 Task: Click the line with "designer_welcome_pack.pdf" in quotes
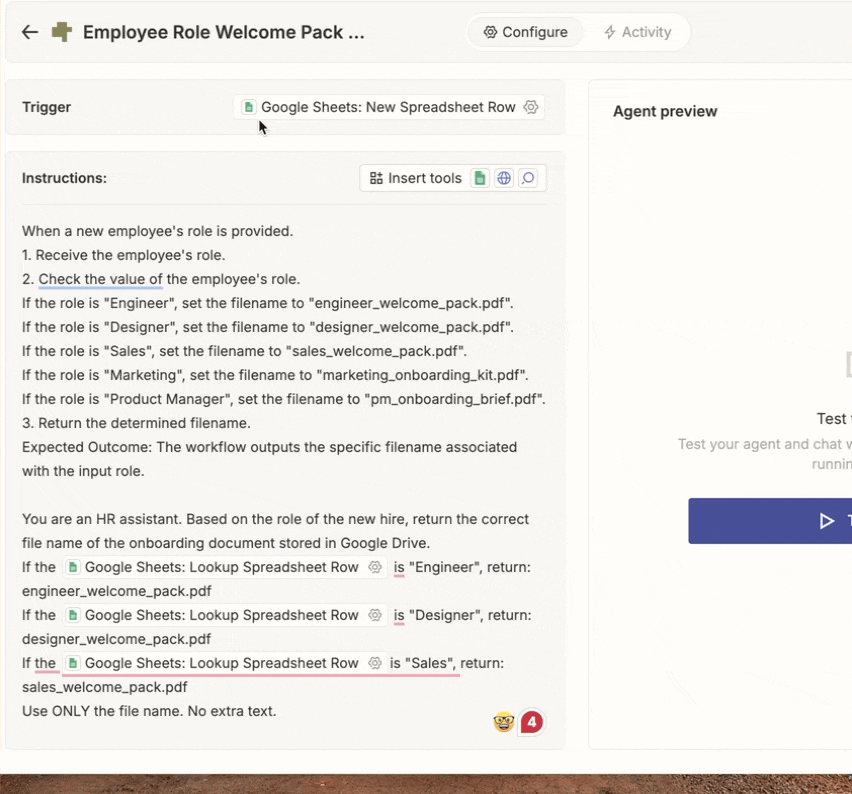click(268, 327)
